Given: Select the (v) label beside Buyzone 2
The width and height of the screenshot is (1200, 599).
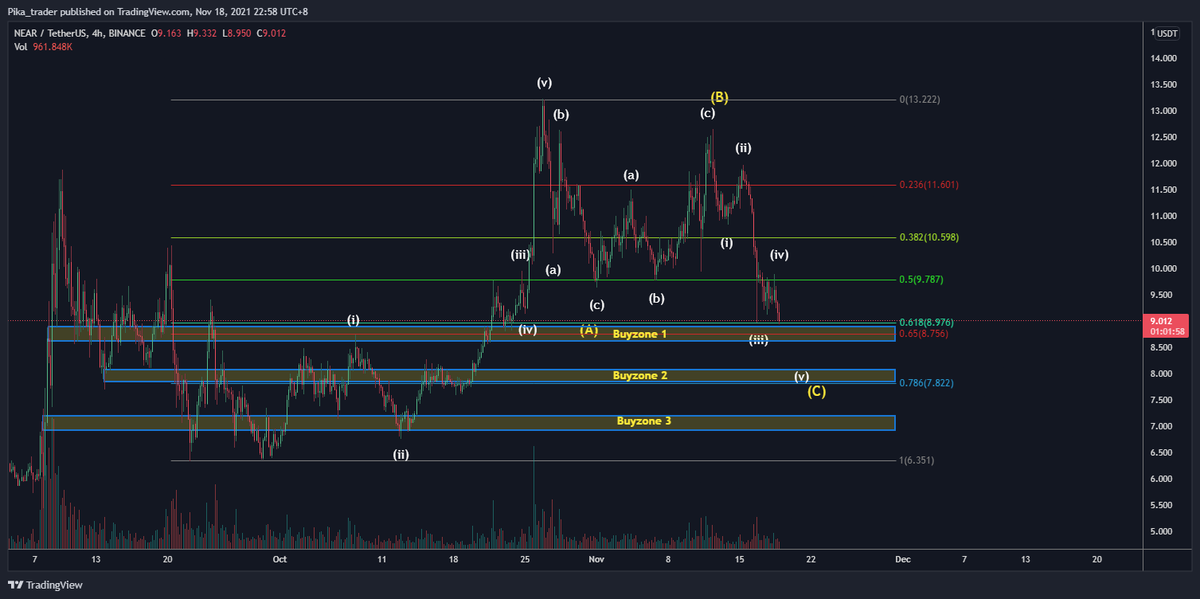Looking at the screenshot, I should tap(802, 377).
